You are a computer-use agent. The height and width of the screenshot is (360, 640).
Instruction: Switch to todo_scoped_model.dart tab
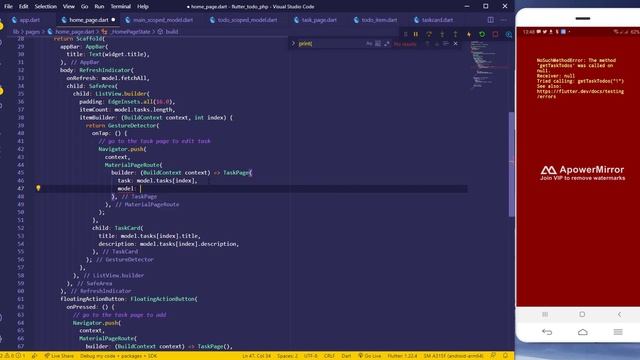point(246,20)
